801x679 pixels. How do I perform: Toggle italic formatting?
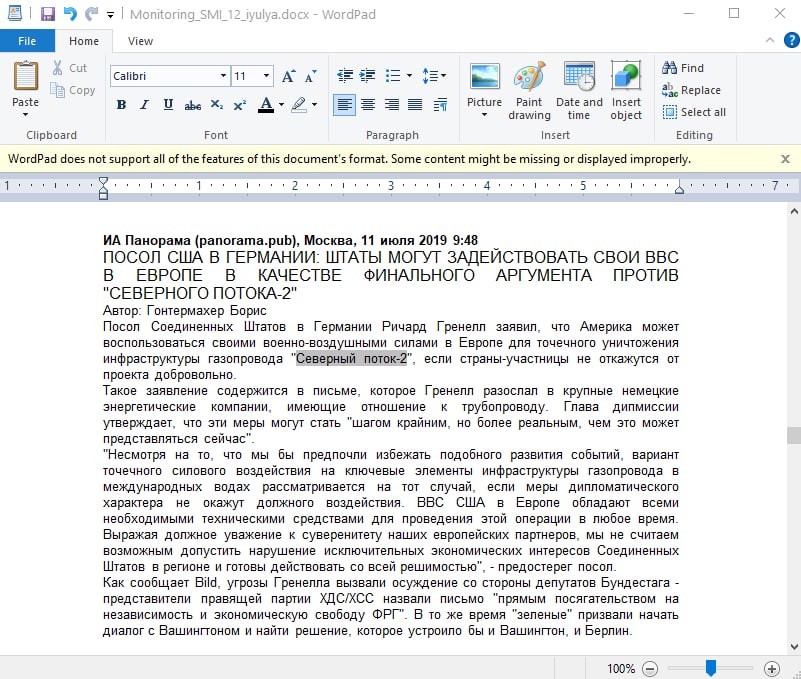coord(145,105)
